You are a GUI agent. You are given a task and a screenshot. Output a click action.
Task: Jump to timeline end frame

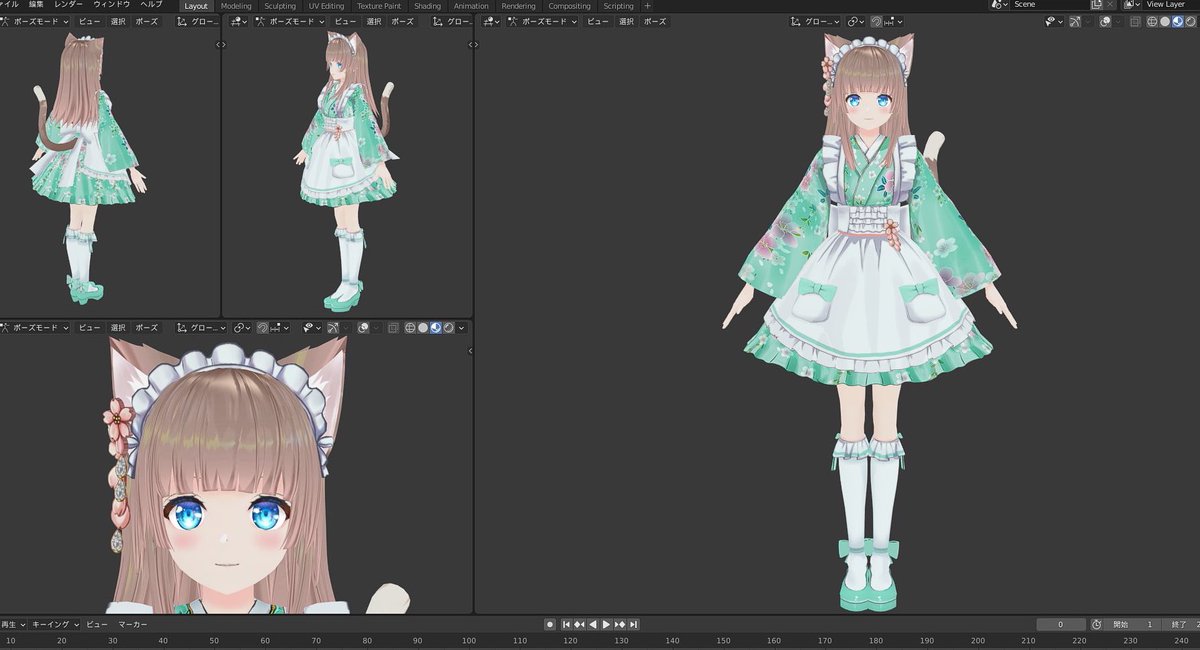[633, 624]
